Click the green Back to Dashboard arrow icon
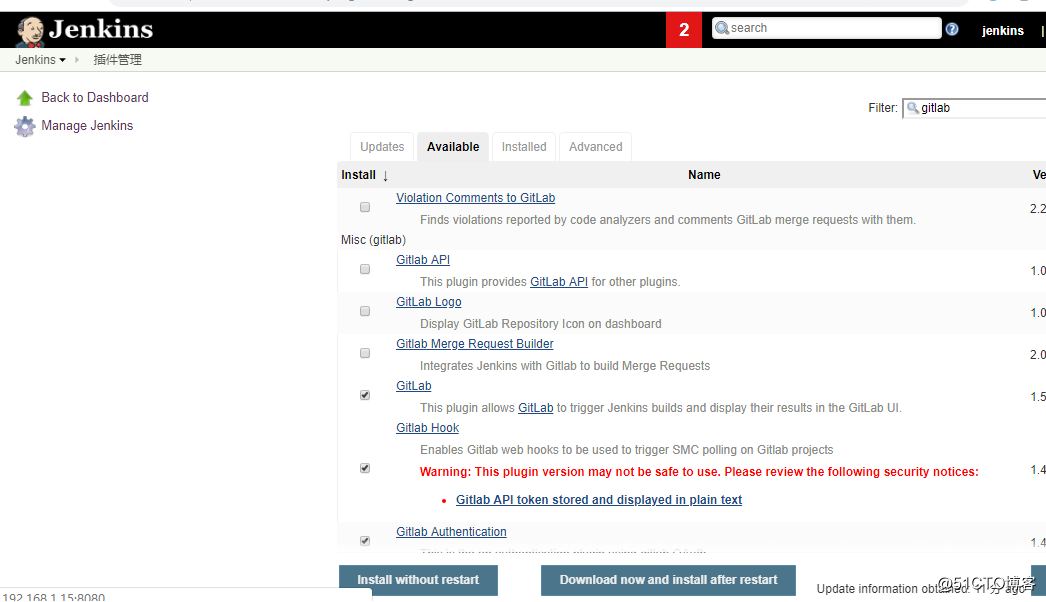The image size is (1046, 602). pyautogui.click(x=24, y=97)
